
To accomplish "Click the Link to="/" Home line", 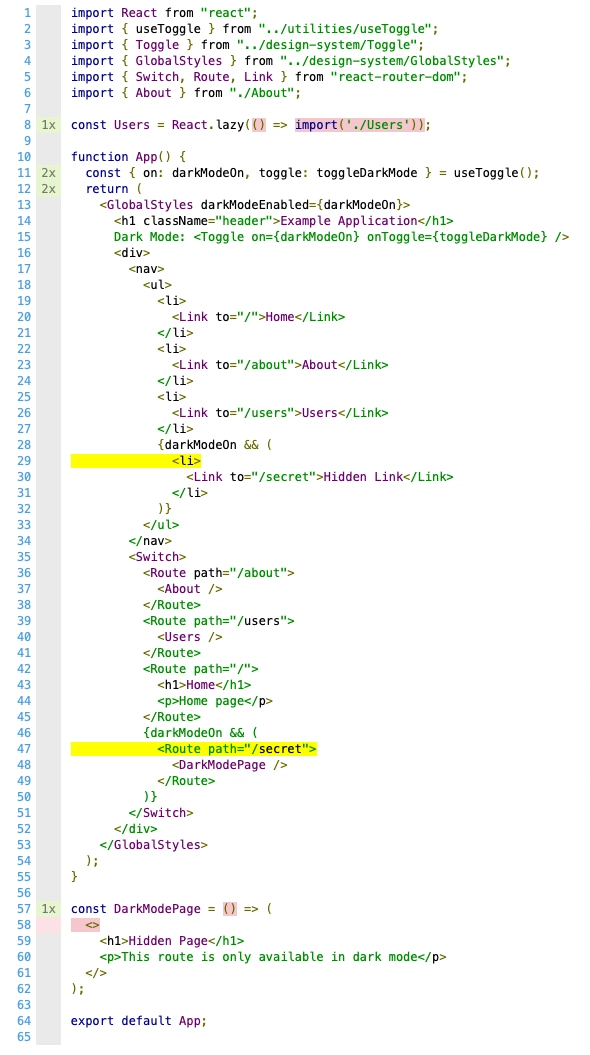I will pyautogui.click(x=258, y=317).
